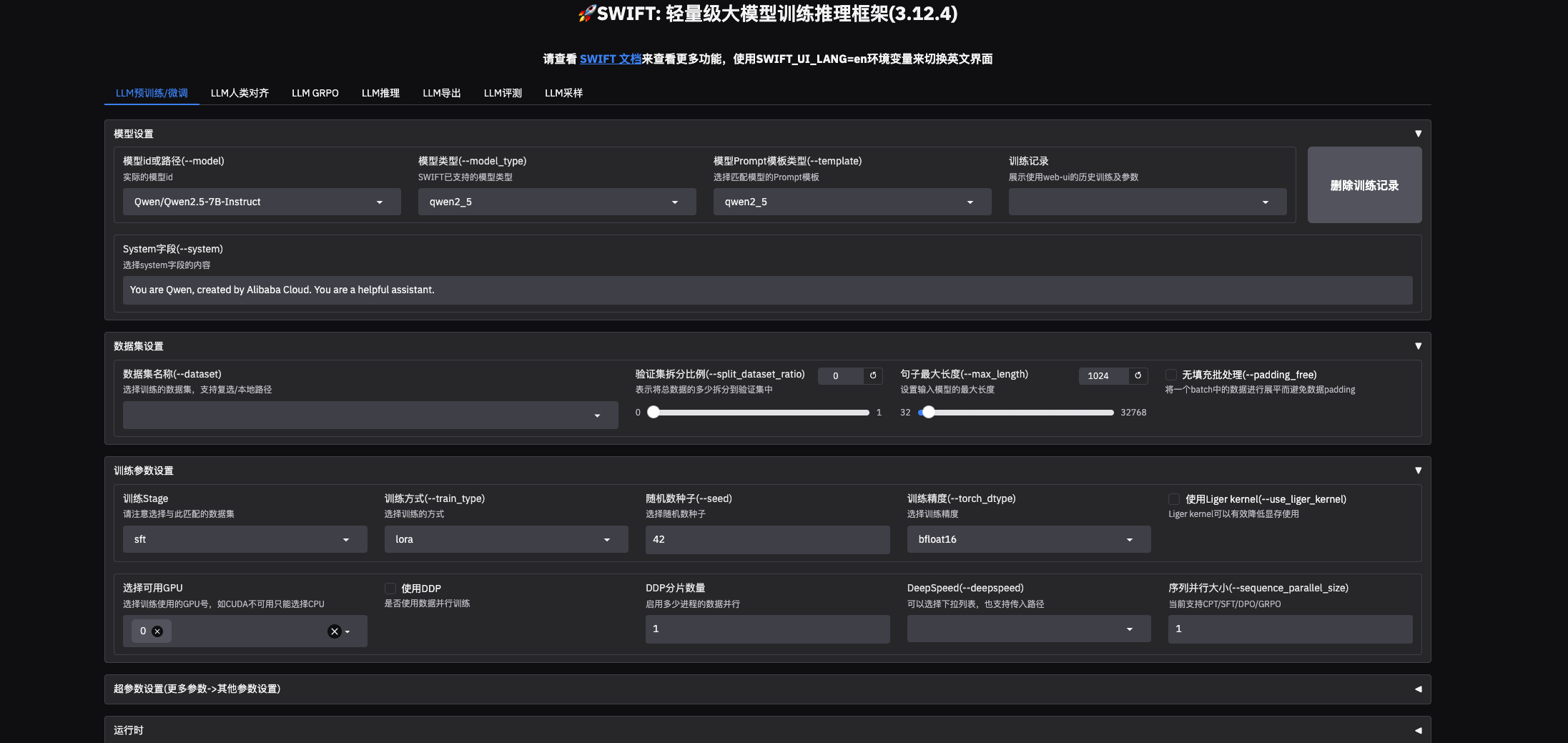Switch to the LLM采样 tab

point(563,93)
